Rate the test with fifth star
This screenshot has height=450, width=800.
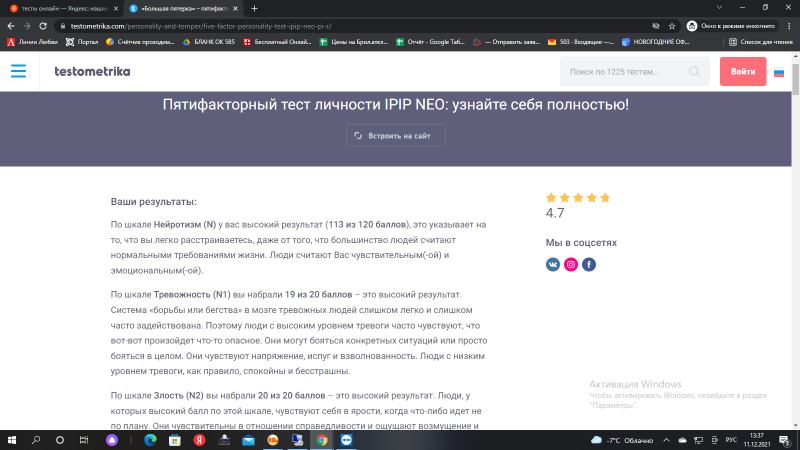pyautogui.click(x=603, y=198)
